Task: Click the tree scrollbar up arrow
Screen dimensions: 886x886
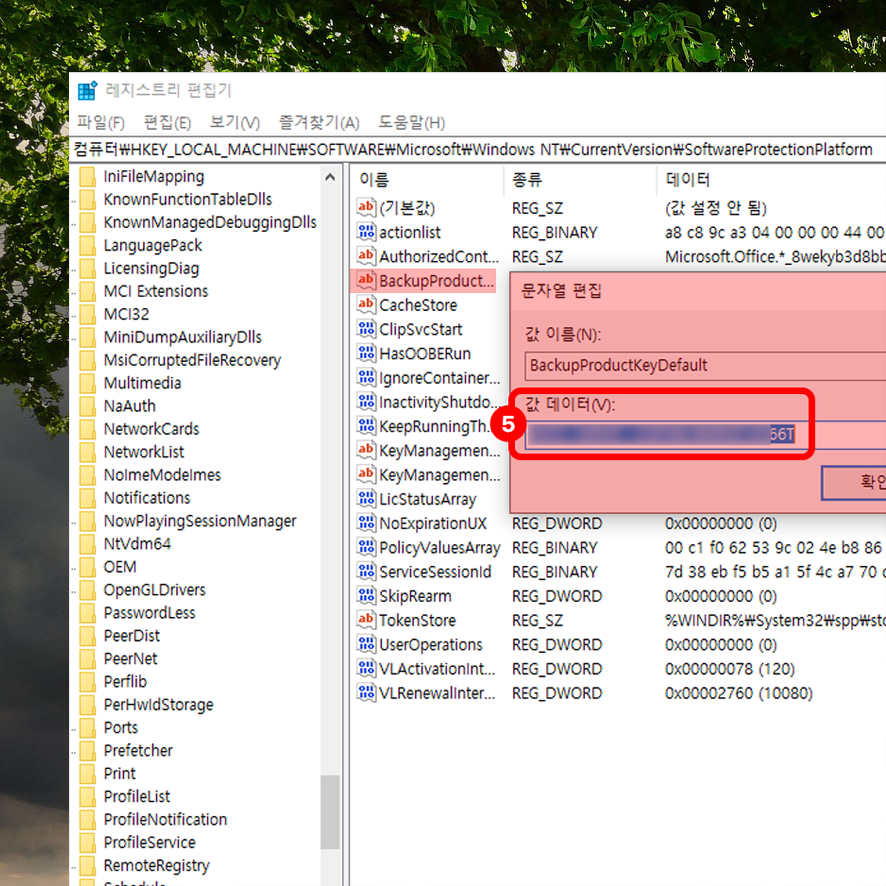Action: pos(331,177)
